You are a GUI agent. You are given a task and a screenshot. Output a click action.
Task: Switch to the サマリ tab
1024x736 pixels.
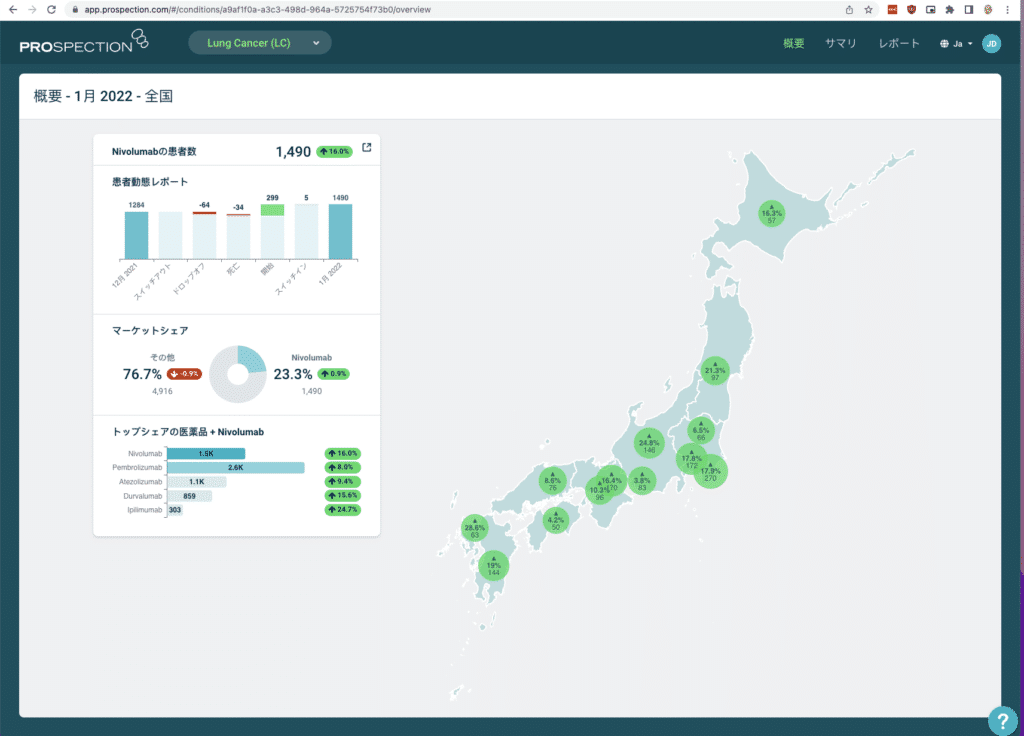[x=840, y=44]
